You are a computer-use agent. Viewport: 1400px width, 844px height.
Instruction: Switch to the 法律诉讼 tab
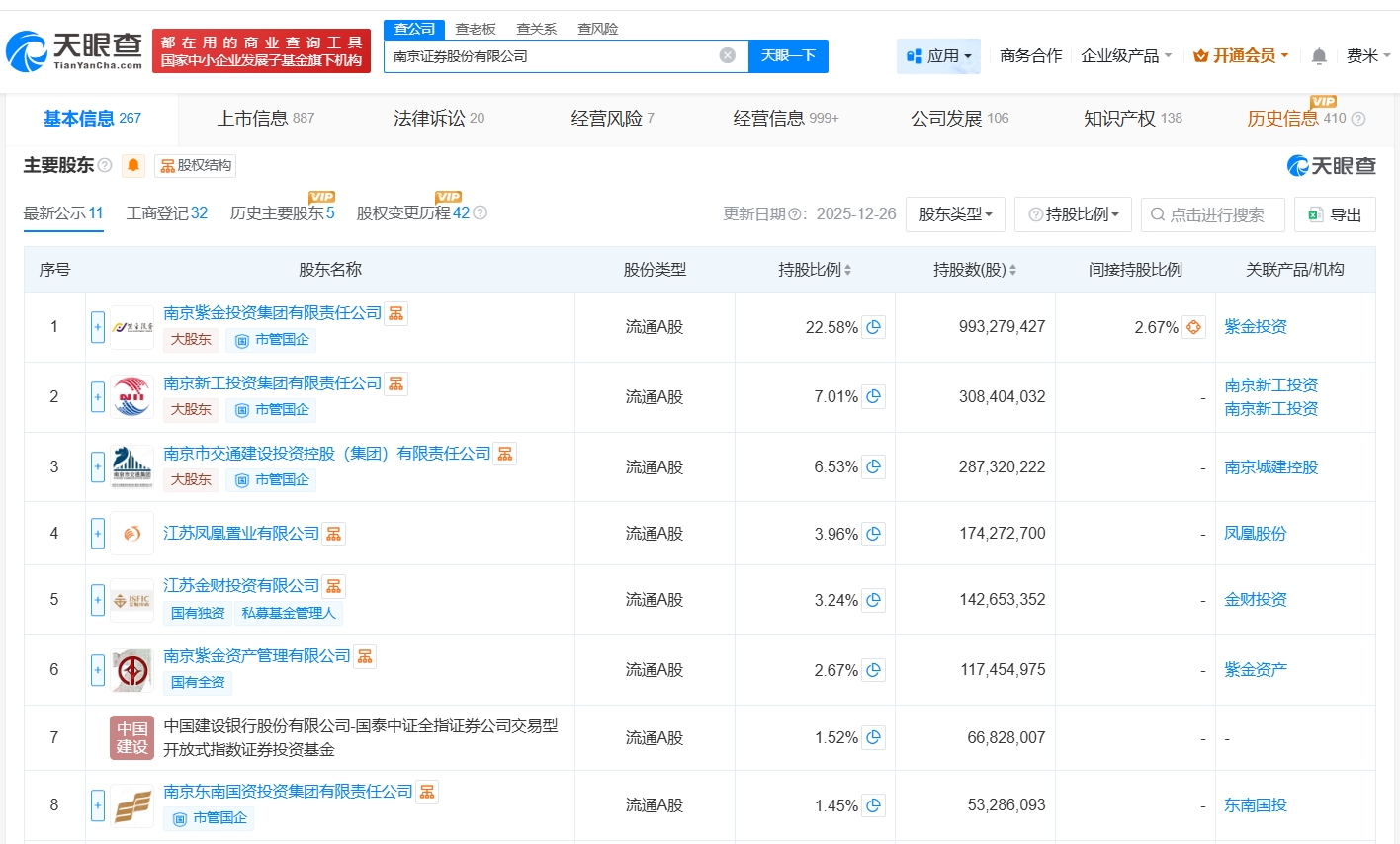click(x=438, y=119)
